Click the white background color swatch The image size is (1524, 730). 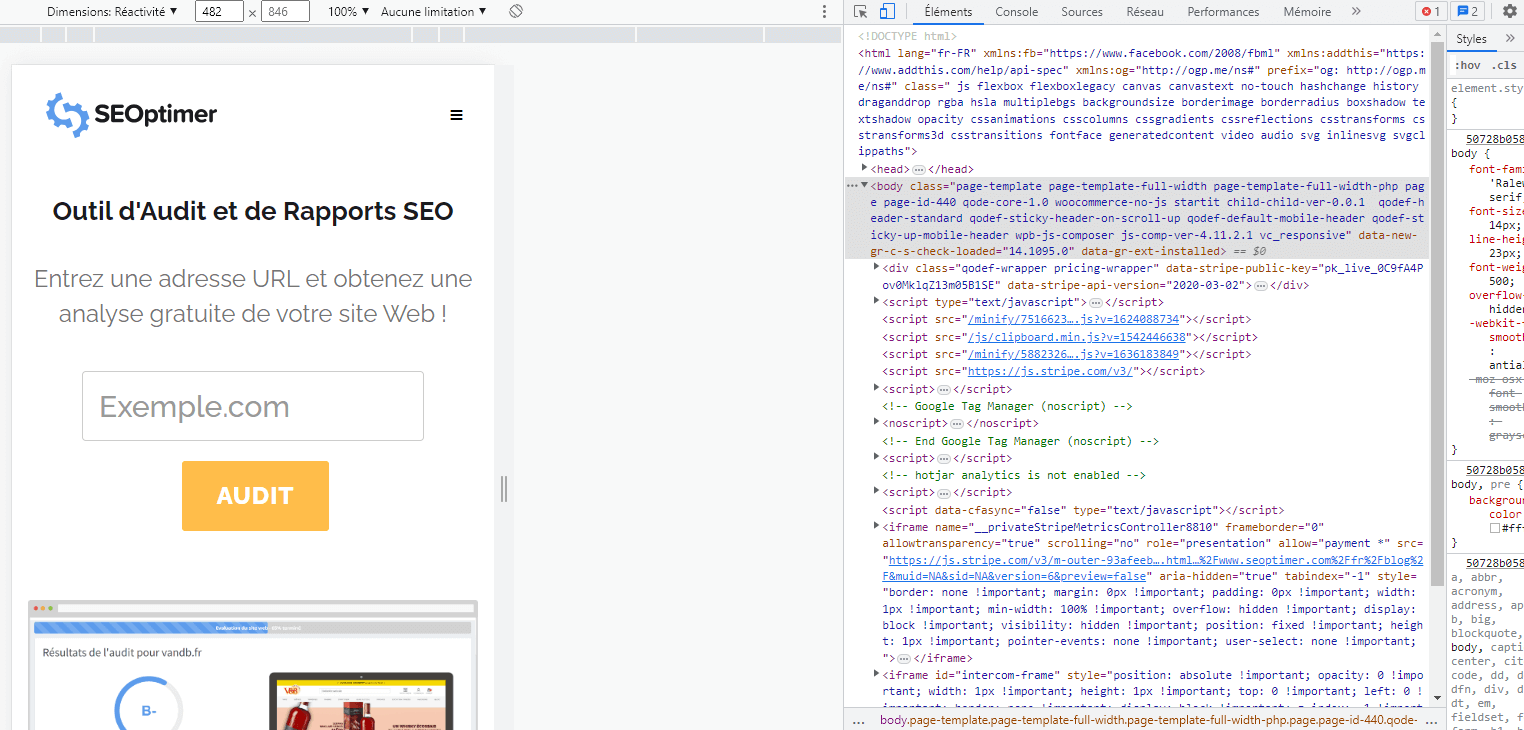[x=1494, y=527]
